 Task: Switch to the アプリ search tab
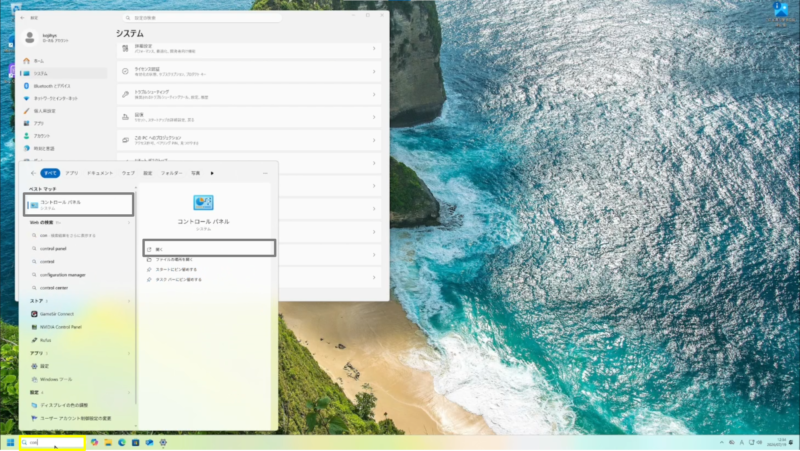[x=71, y=173]
